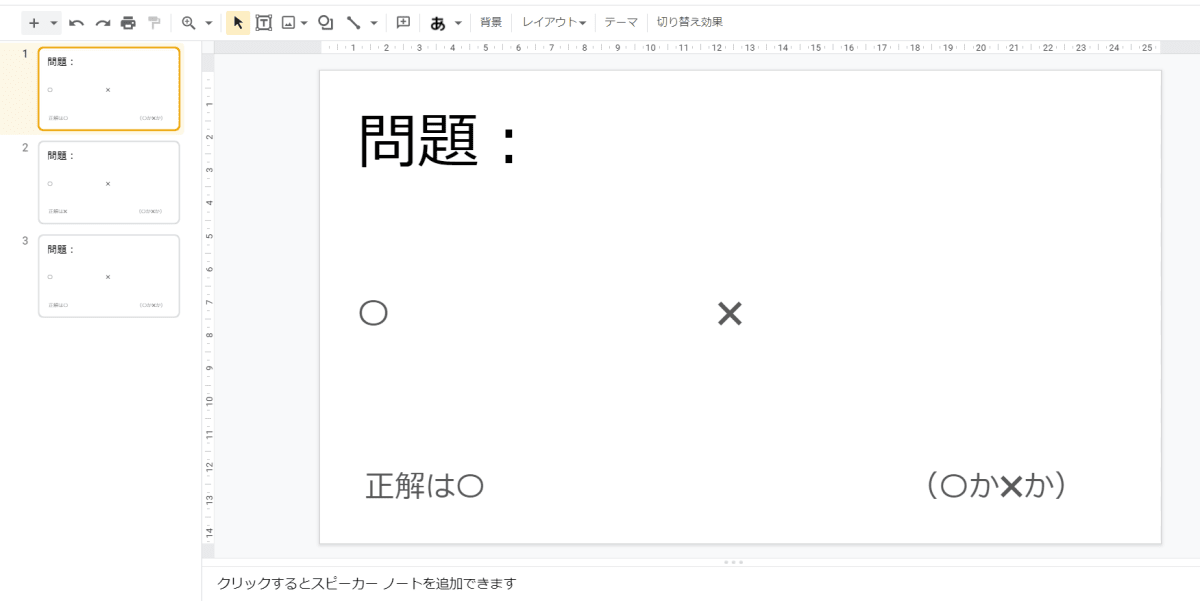Click the zoom magnifier icon
Image resolution: width=1200 pixels, height=601 pixels.
(x=188, y=23)
